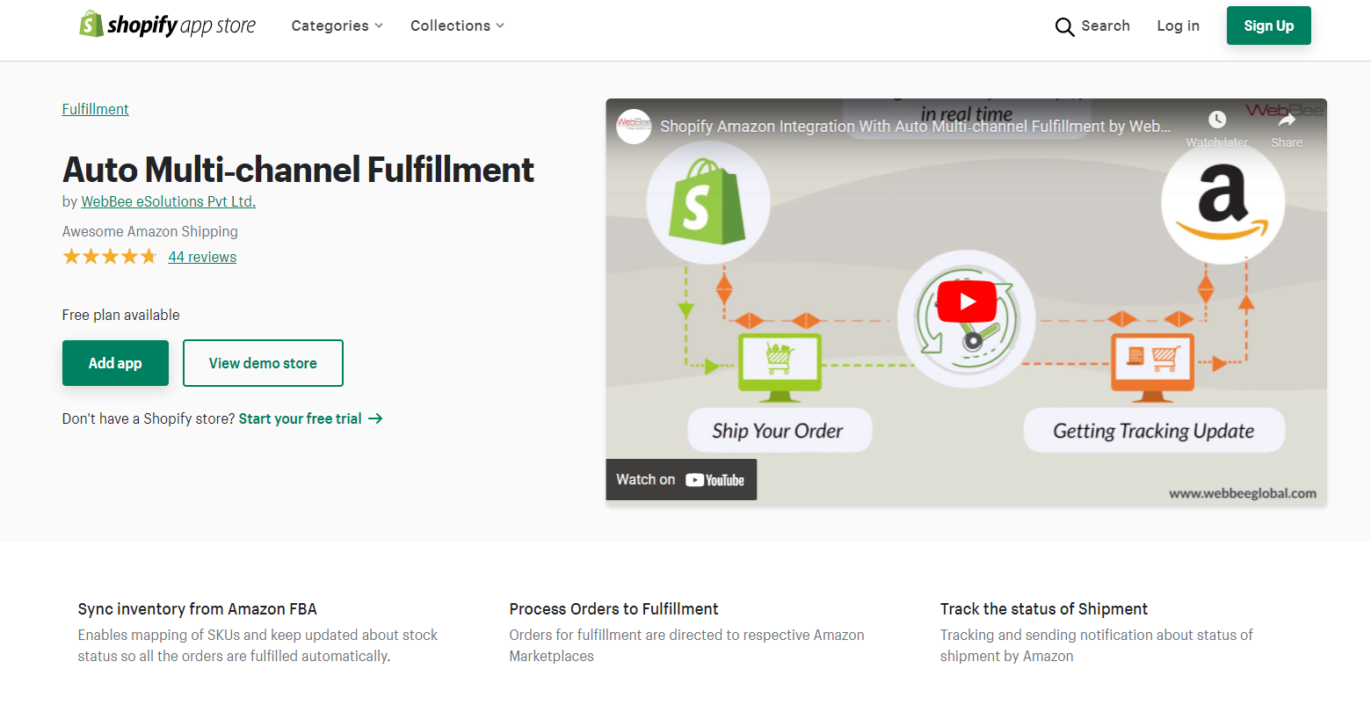This screenshot has width=1371, height=720.
Task: Open the video title link
Action: [x=915, y=127]
